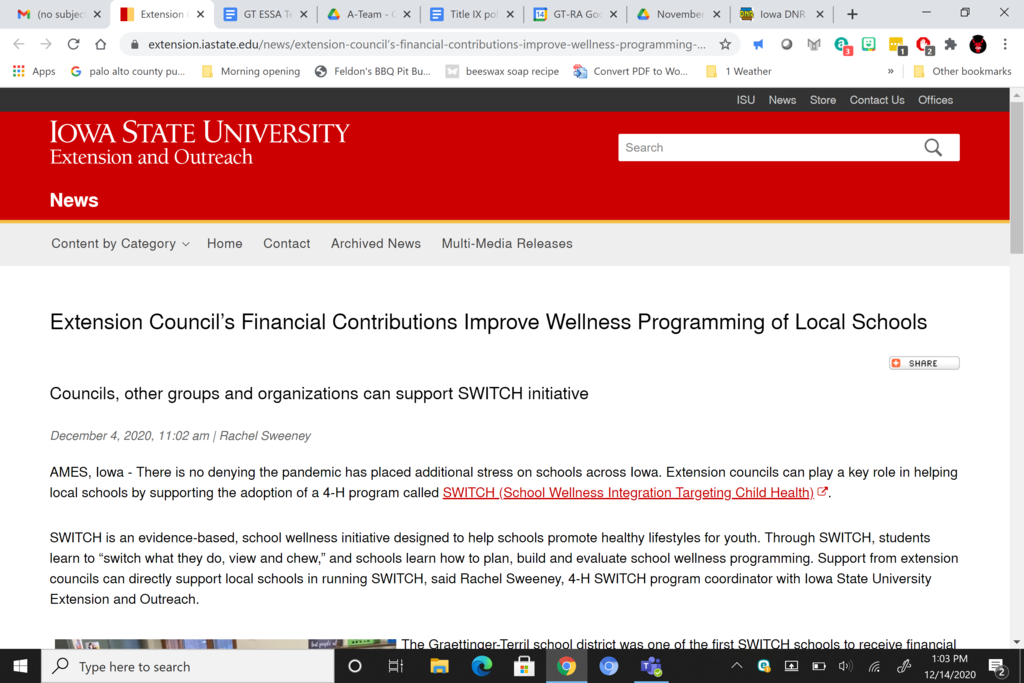
Task: Go back to the previous page
Action: (18, 44)
